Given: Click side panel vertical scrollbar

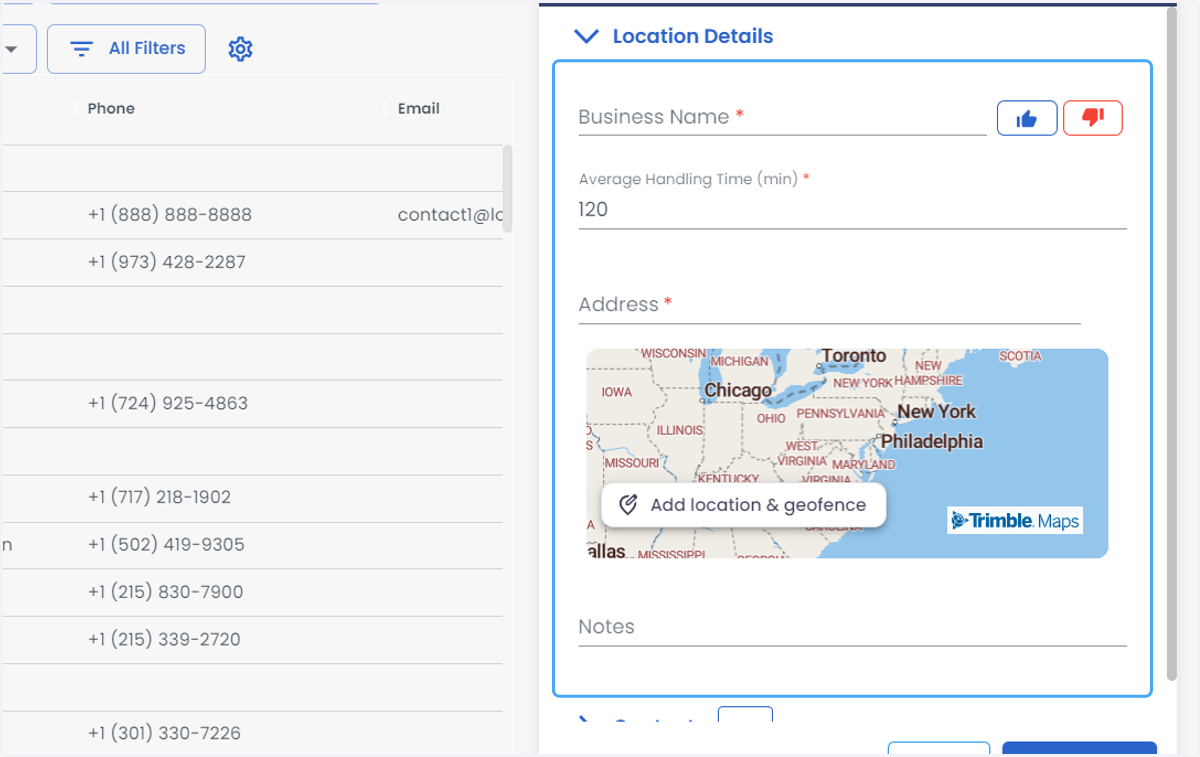Looking at the screenshot, I should [1172, 345].
